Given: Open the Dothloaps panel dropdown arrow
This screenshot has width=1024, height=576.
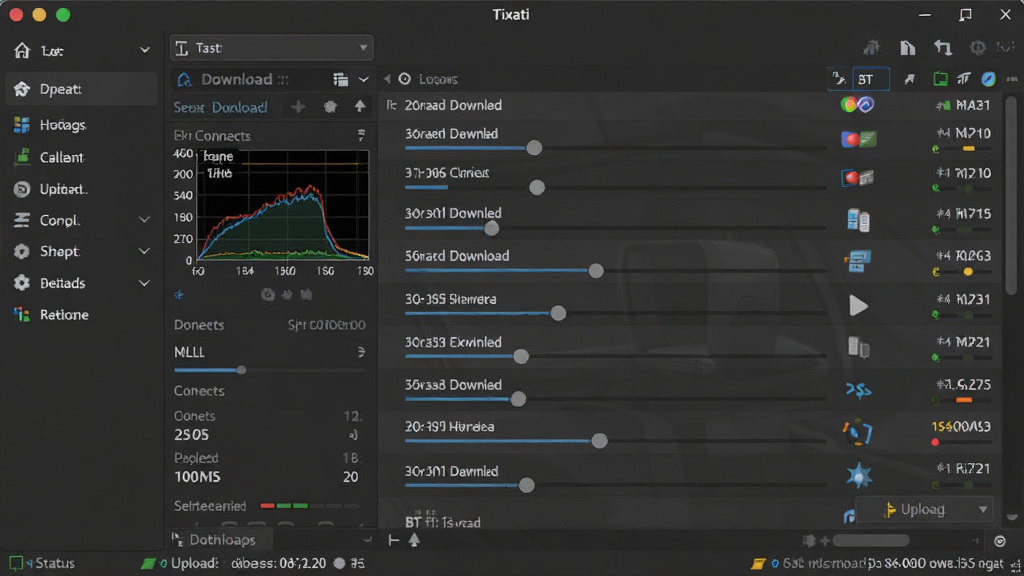Looking at the screenshot, I should [x=367, y=540].
